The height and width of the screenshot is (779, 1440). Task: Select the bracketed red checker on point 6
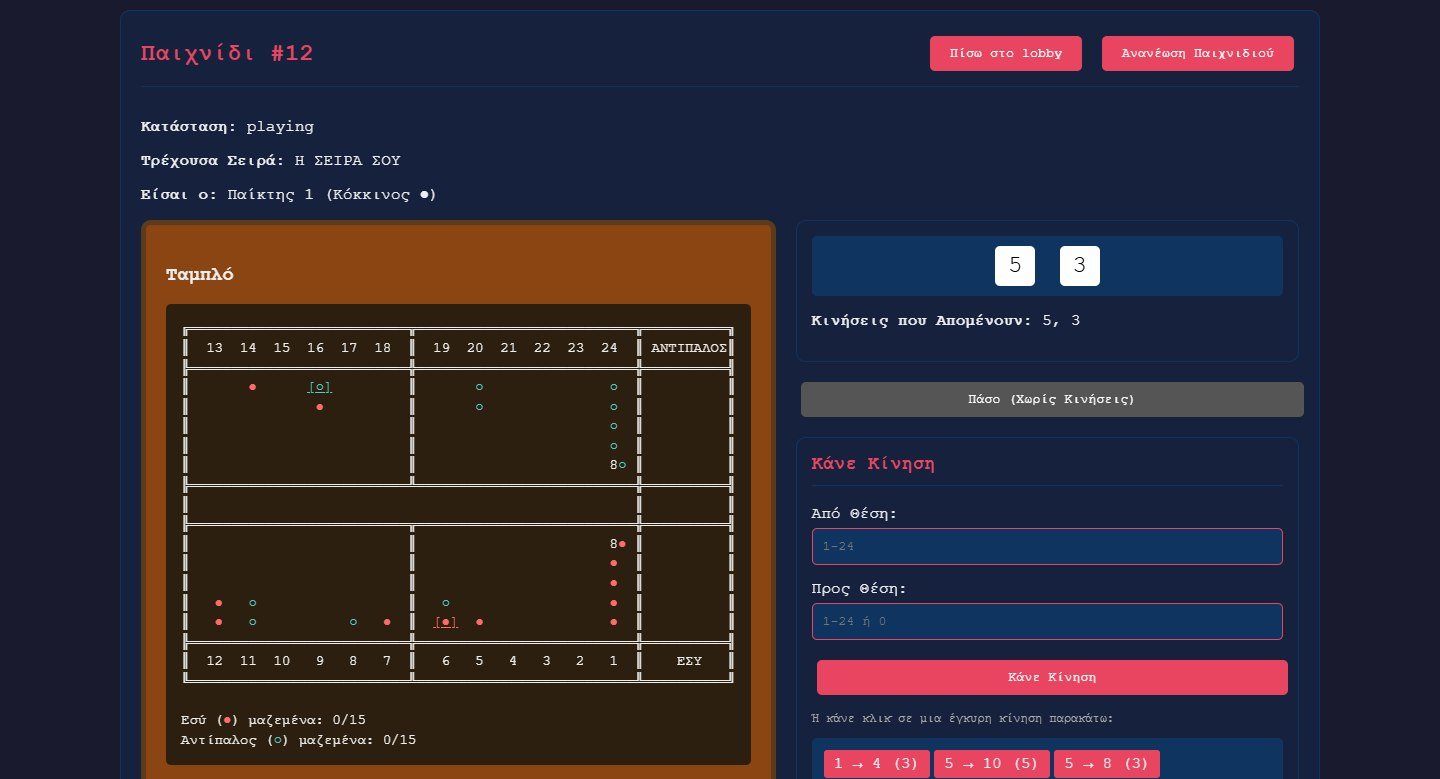point(446,622)
